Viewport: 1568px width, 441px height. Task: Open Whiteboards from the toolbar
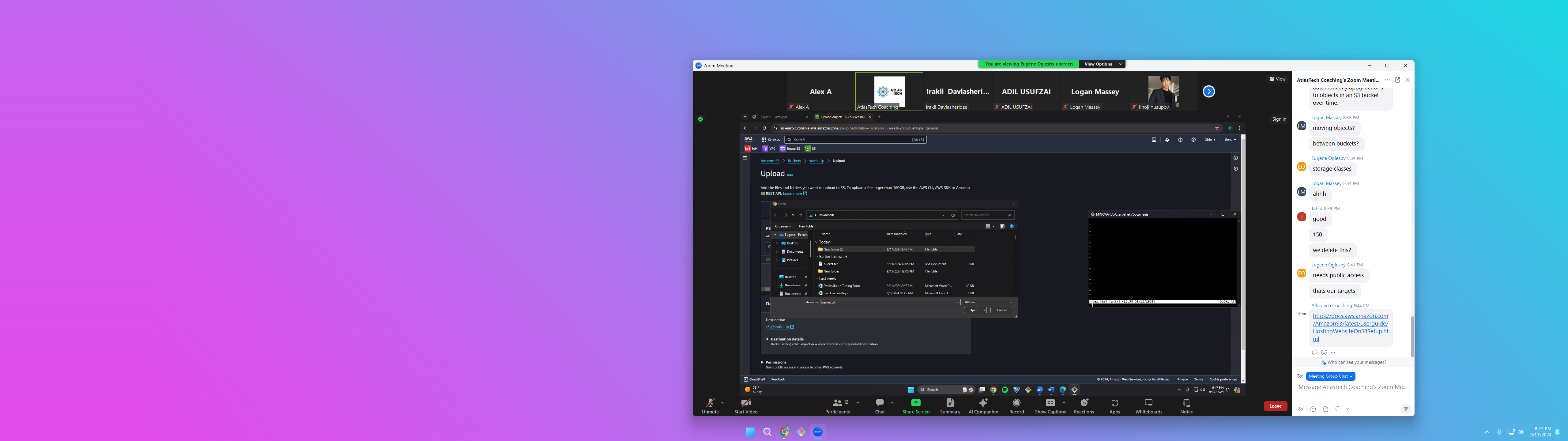tap(1148, 405)
